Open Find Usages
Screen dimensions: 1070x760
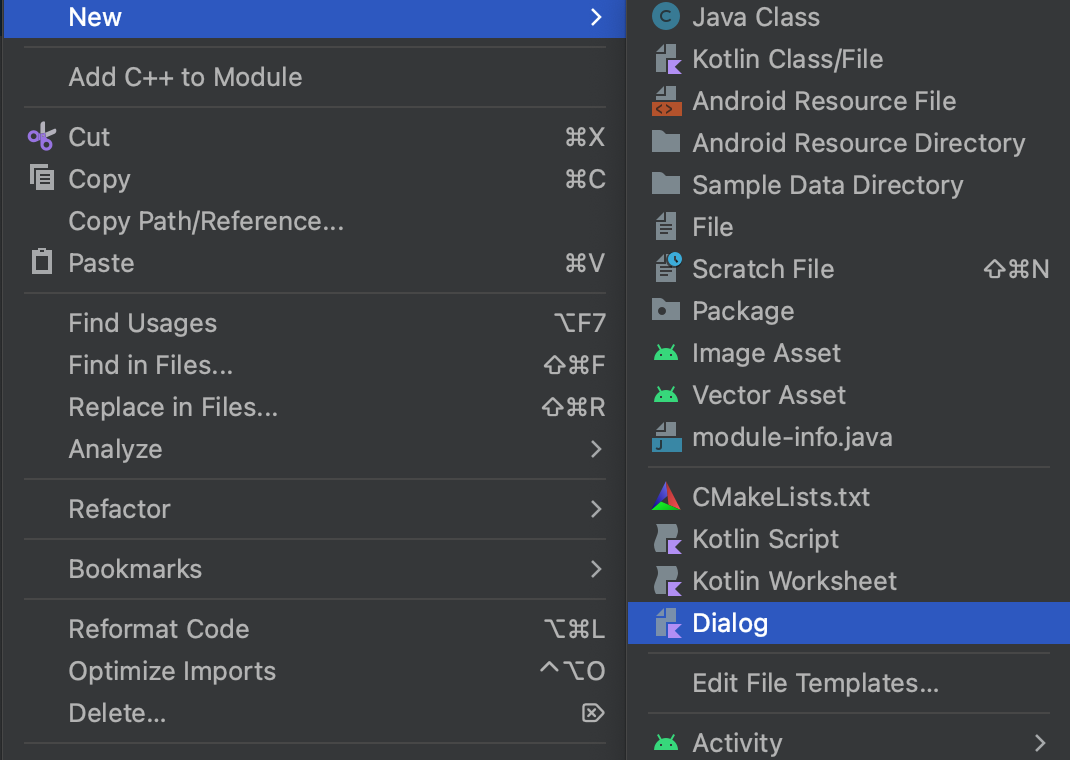click(x=315, y=323)
